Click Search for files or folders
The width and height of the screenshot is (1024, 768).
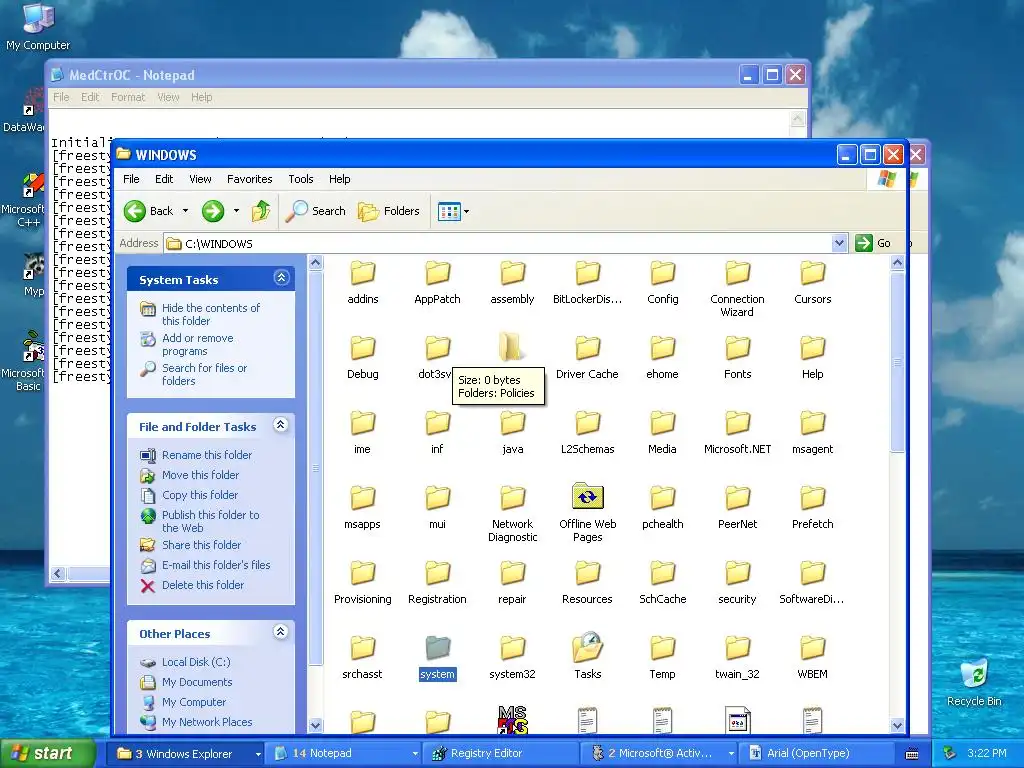click(x=204, y=374)
